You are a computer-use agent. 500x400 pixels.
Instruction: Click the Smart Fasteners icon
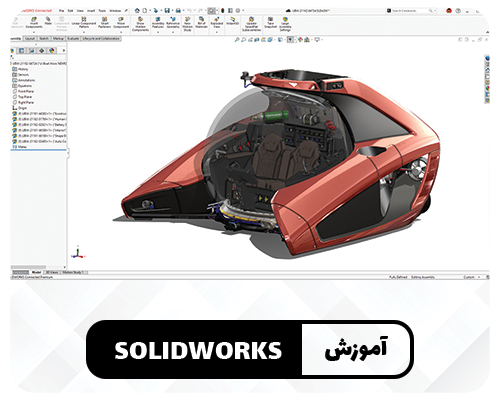tap(105, 23)
